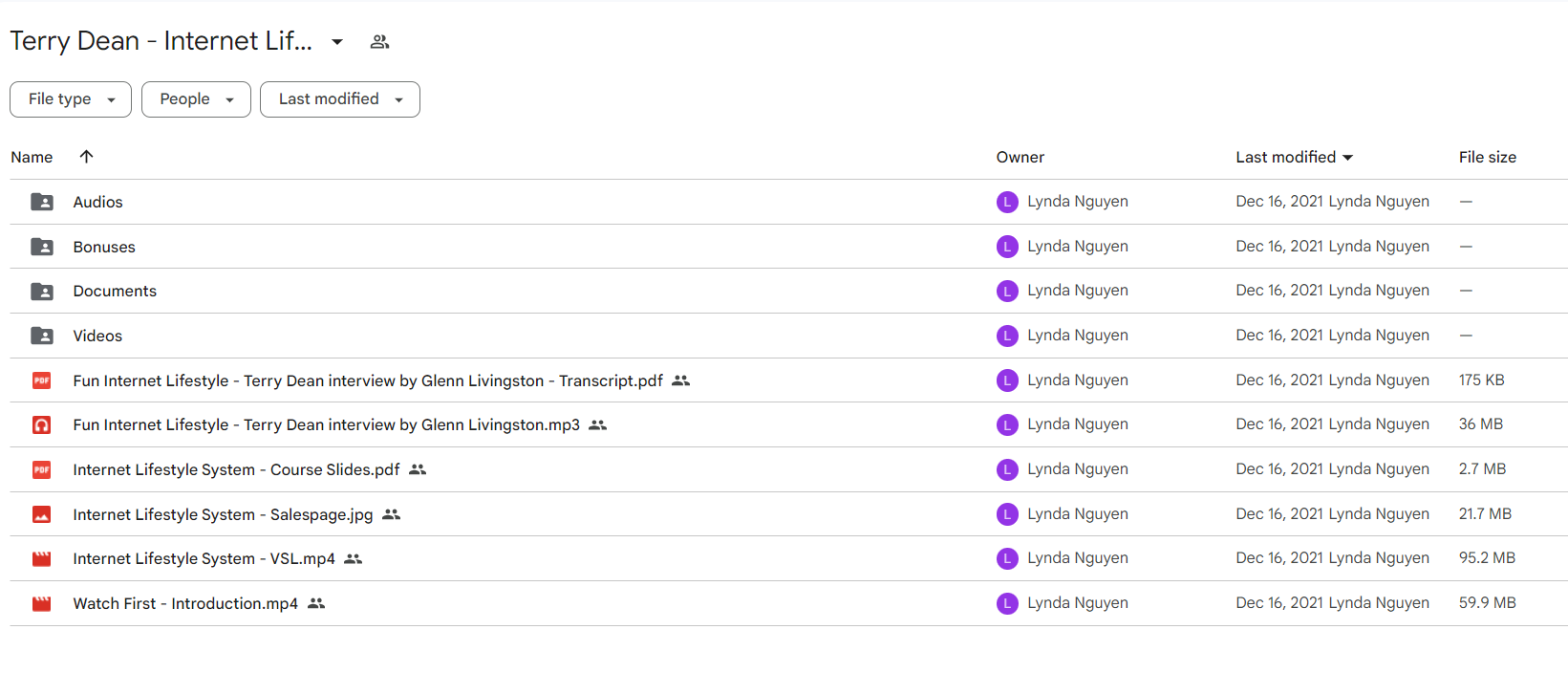This screenshot has width=1568, height=695.
Task: Click the File size column header
Action: pyautogui.click(x=1487, y=157)
